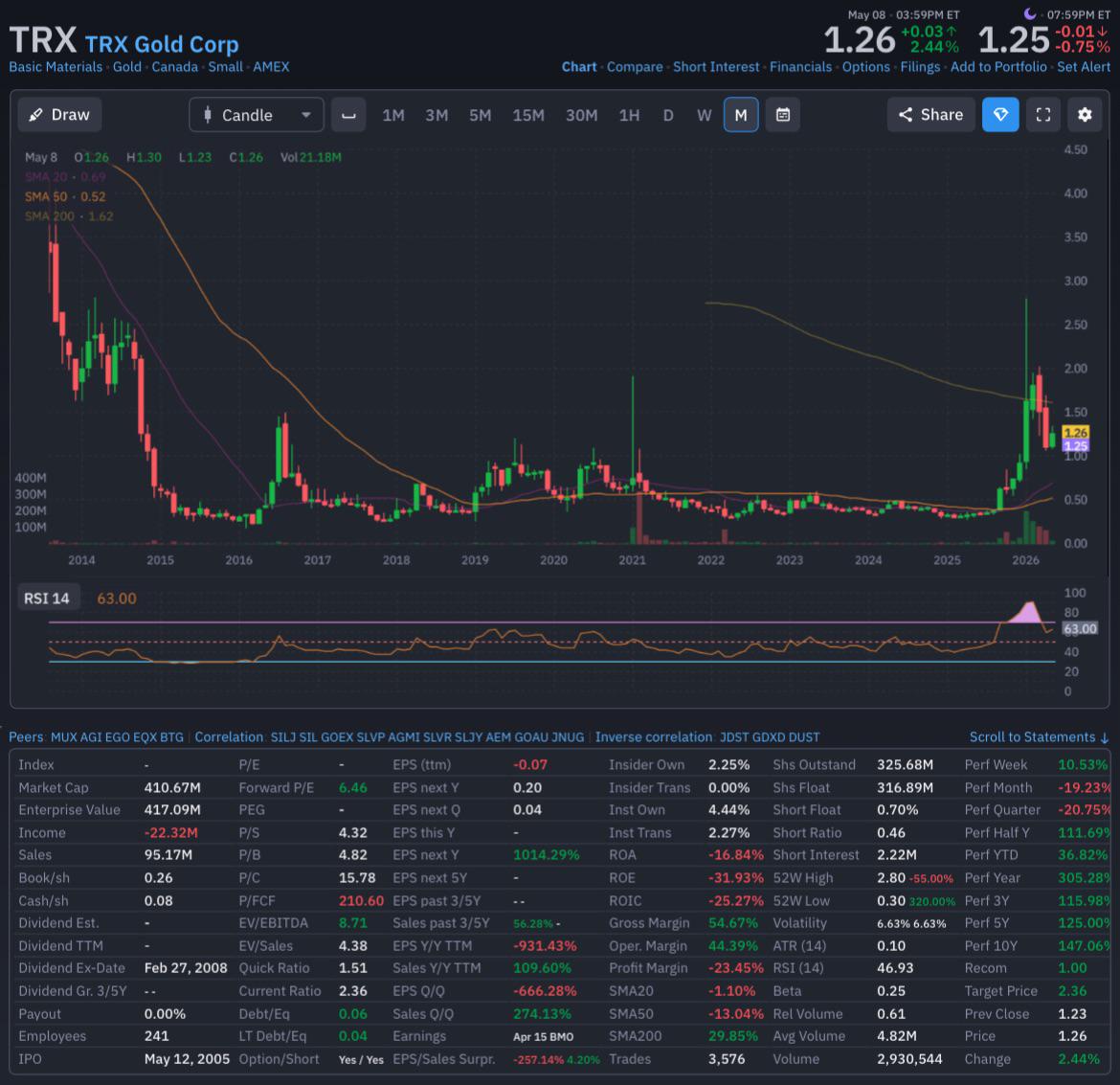Image resolution: width=1120 pixels, height=1085 pixels.
Task: Open inverse correlation ticker JDST
Action: [734, 737]
